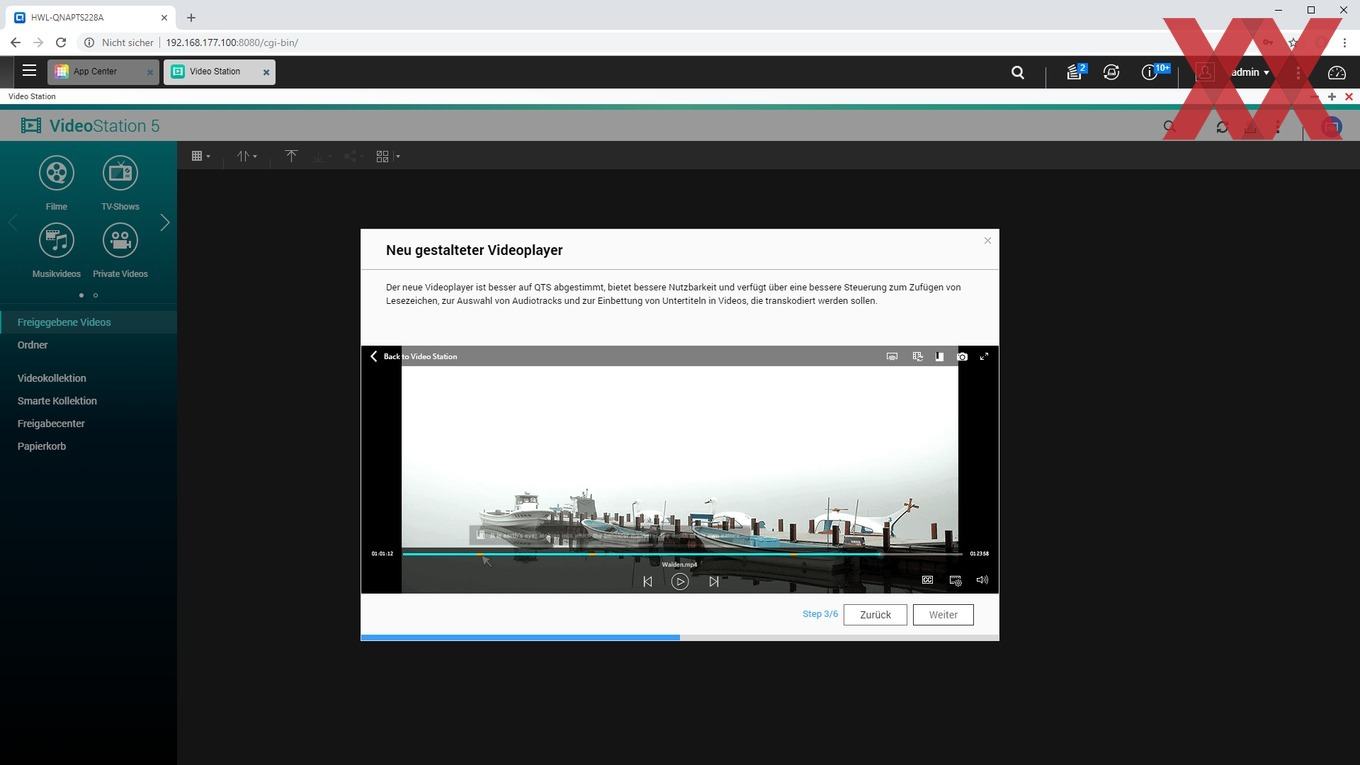Close the Video Station tab in QTS

[x=266, y=72]
